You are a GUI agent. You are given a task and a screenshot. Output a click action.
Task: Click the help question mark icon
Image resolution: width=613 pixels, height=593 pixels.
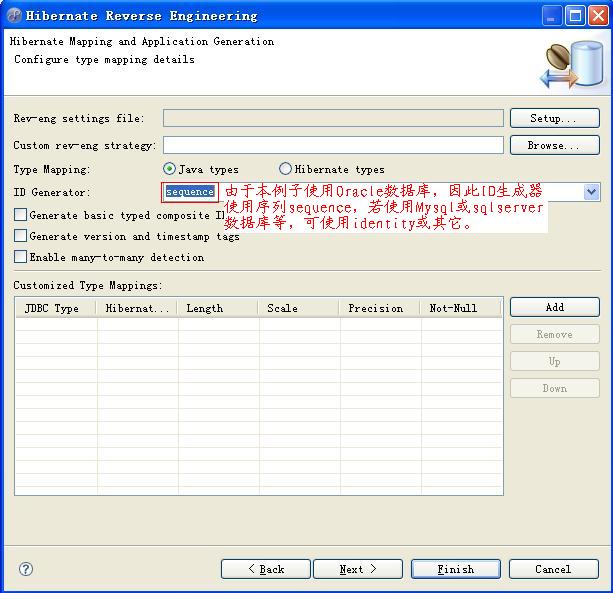tap(26, 569)
